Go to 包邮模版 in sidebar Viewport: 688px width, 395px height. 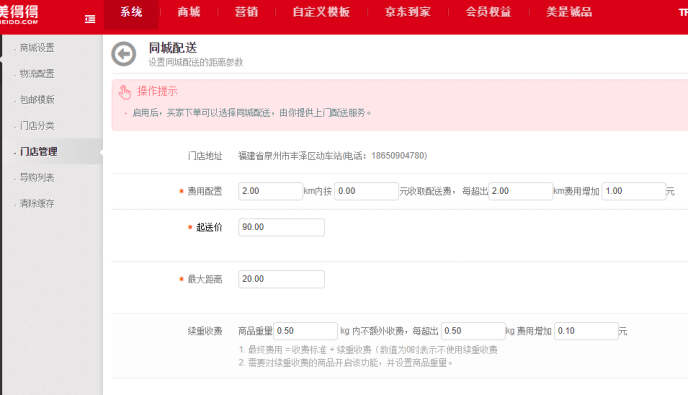(37, 100)
